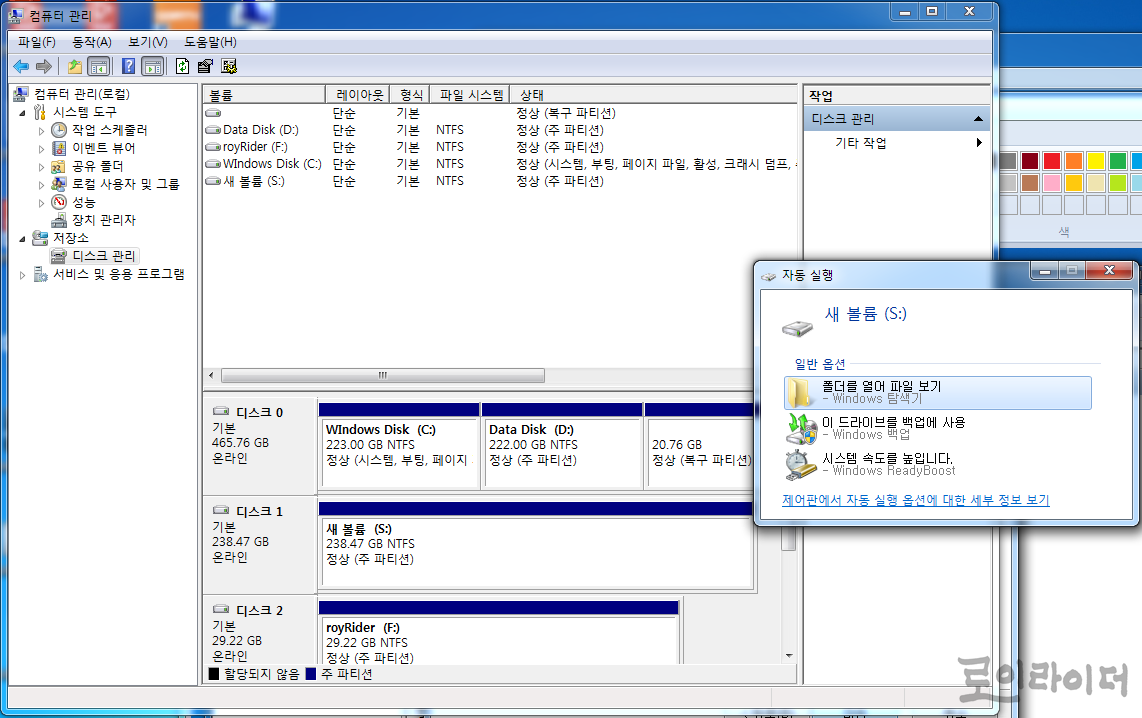Collapse the 시스템 도구 tree node
The height and width of the screenshot is (718, 1142).
22,113
